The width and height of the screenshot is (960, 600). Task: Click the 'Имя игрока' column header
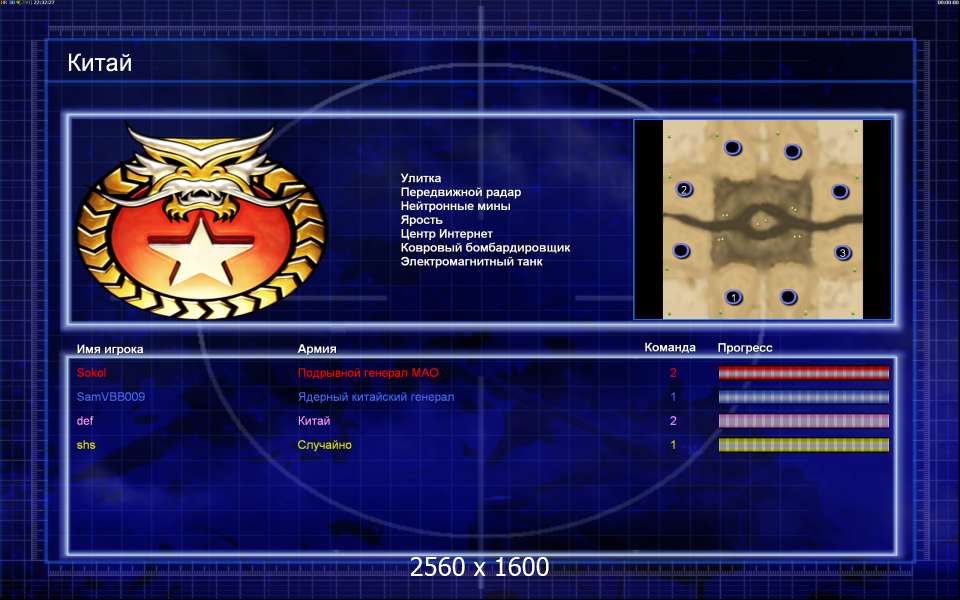pos(110,349)
